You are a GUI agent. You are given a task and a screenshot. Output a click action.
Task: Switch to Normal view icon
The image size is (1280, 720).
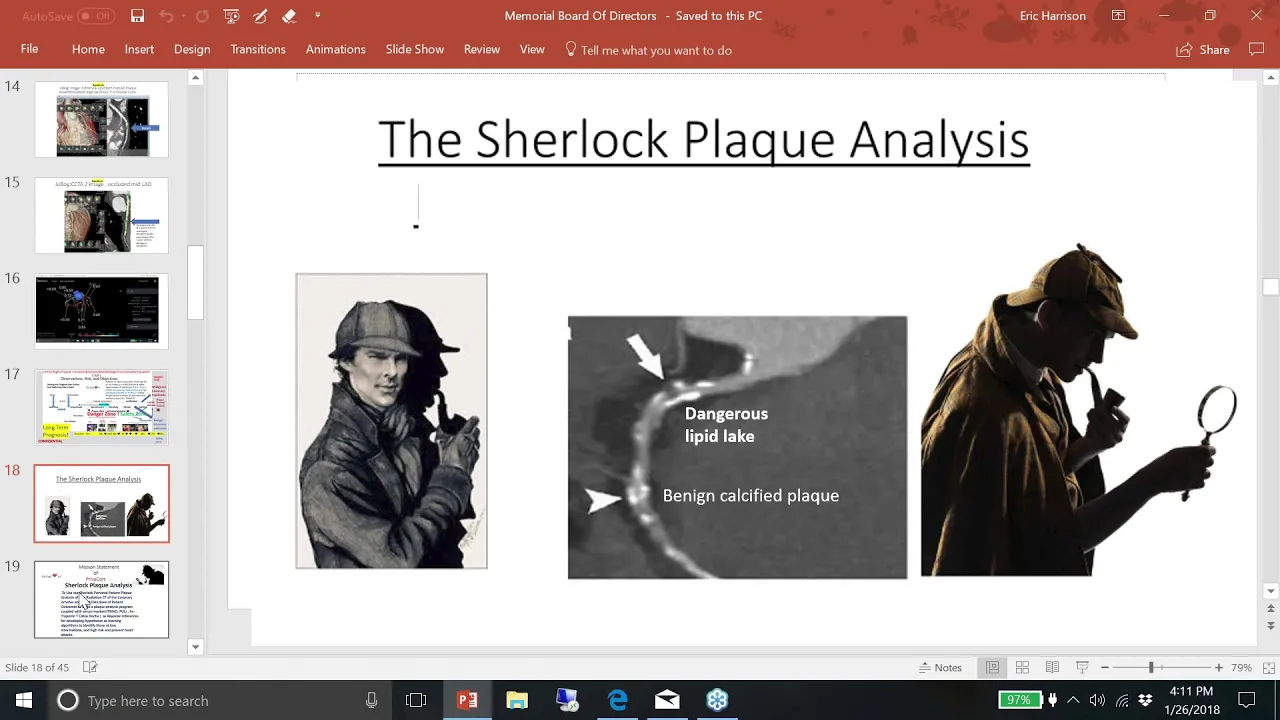click(x=992, y=668)
